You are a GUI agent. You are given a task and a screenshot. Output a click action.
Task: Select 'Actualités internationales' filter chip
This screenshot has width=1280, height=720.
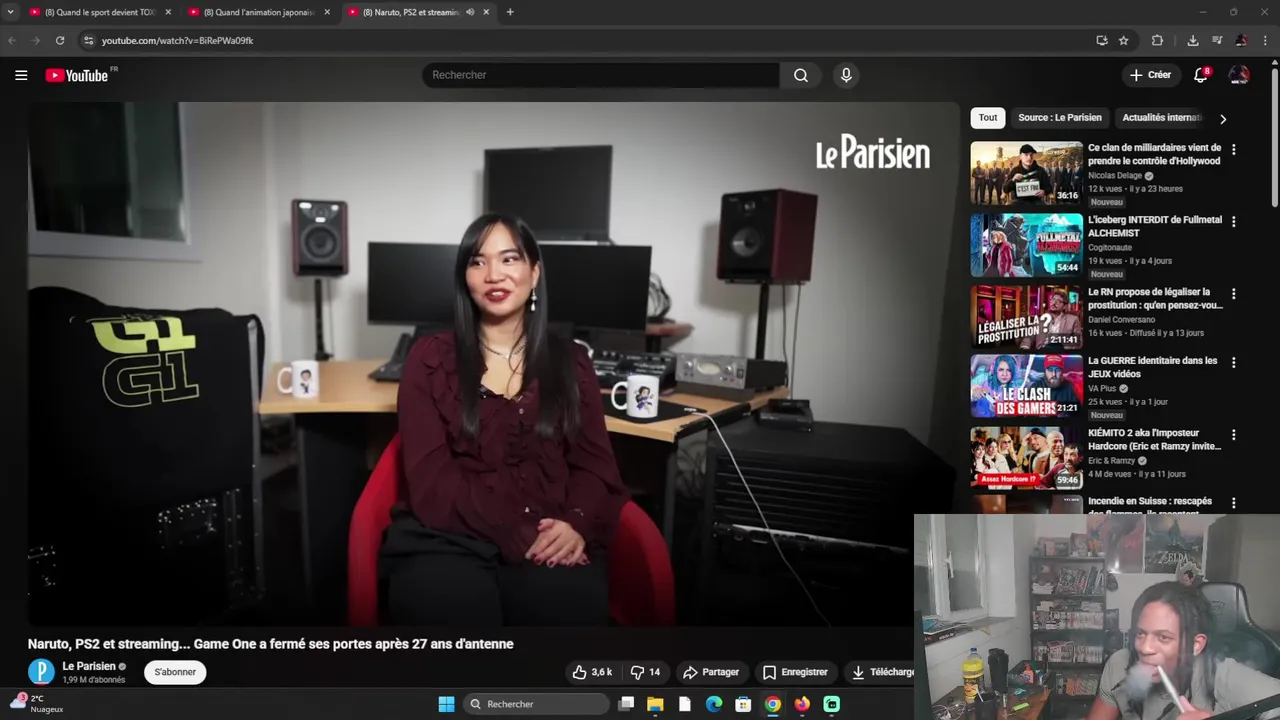coord(1162,118)
